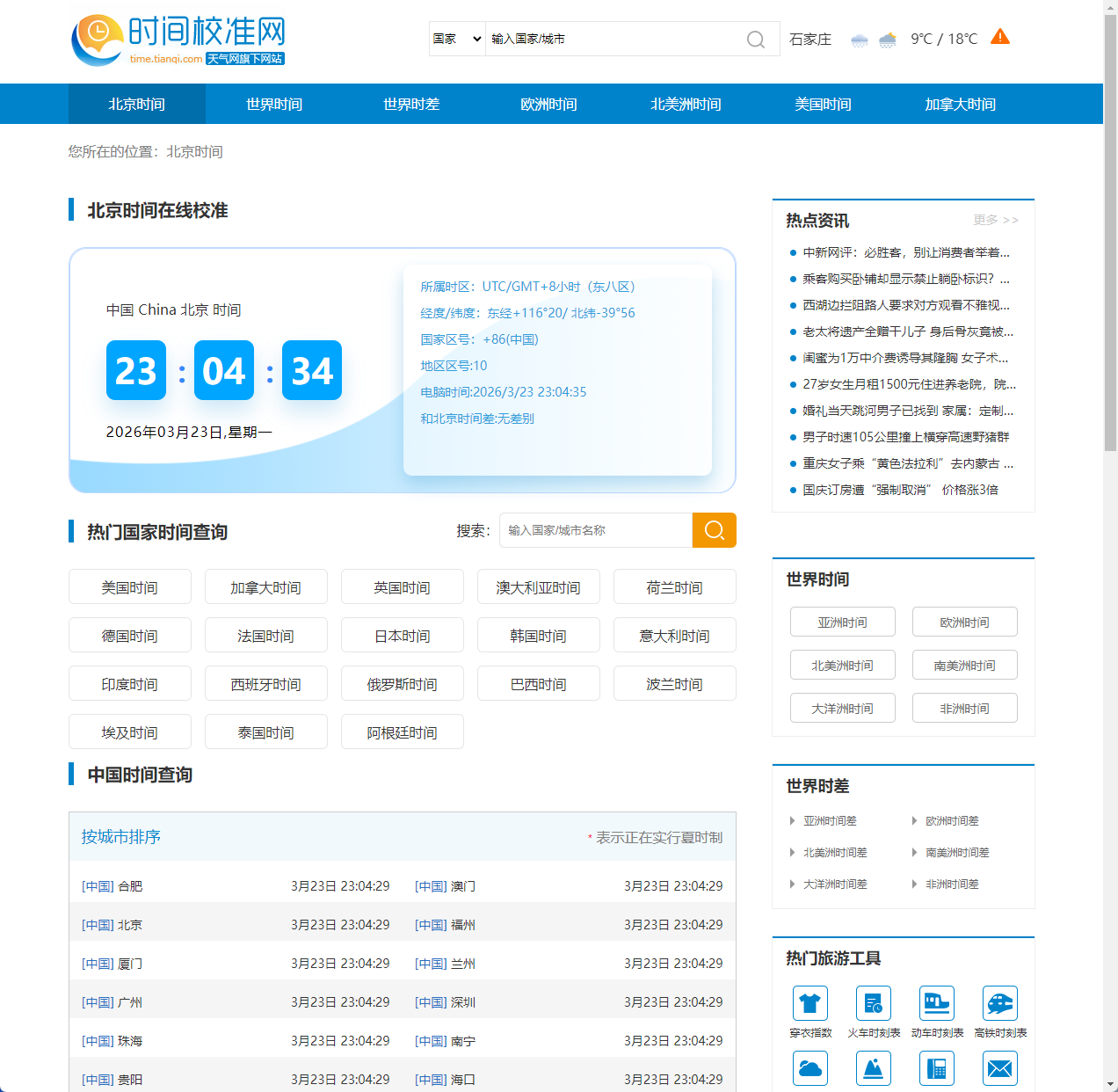Screen dimensions: 1118x1092
Task: Click the 大洋洲时间 button in 世界时间
Action: click(842, 709)
